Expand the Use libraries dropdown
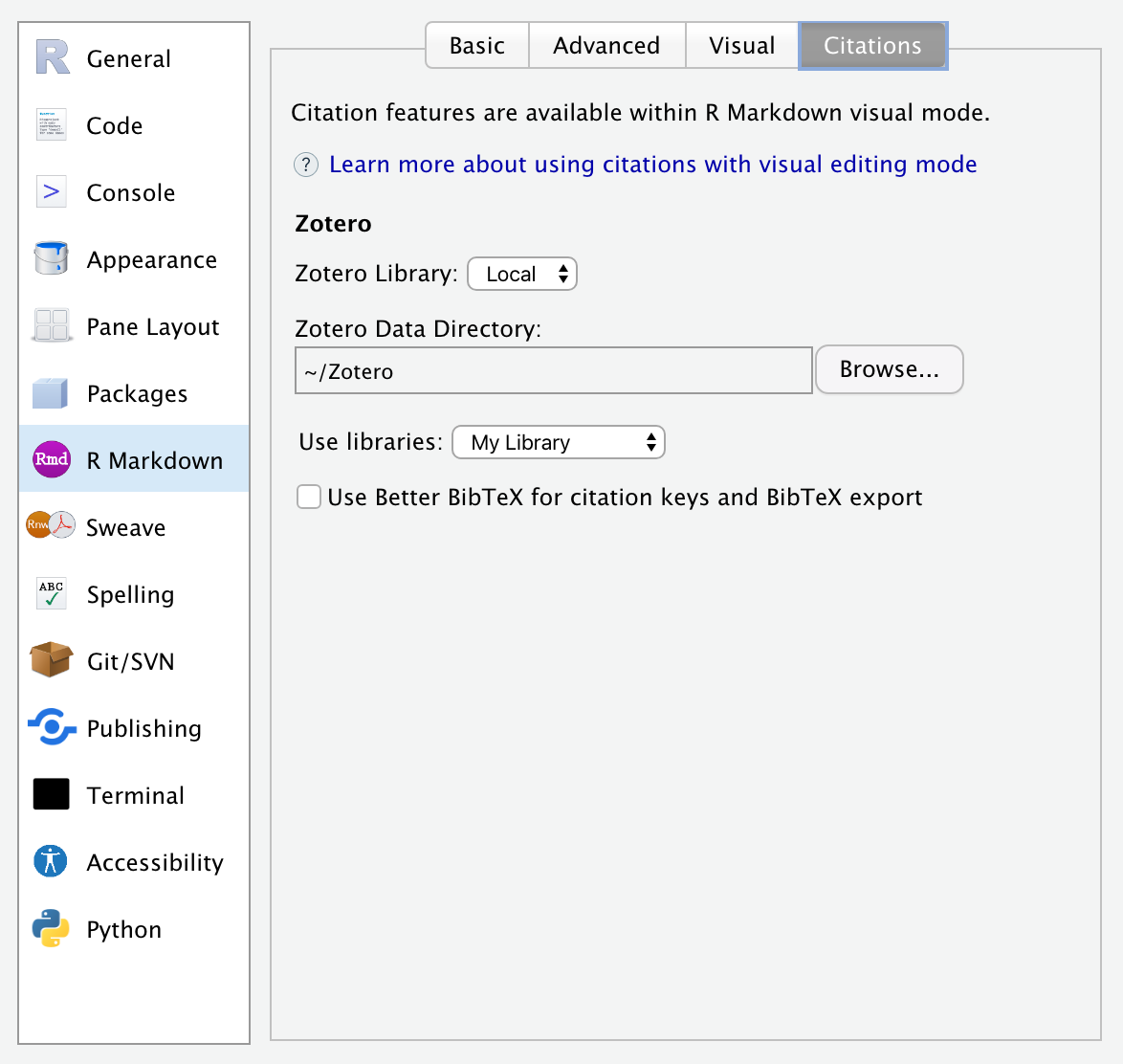This screenshot has height=1064, width=1123. pos(559,442)
